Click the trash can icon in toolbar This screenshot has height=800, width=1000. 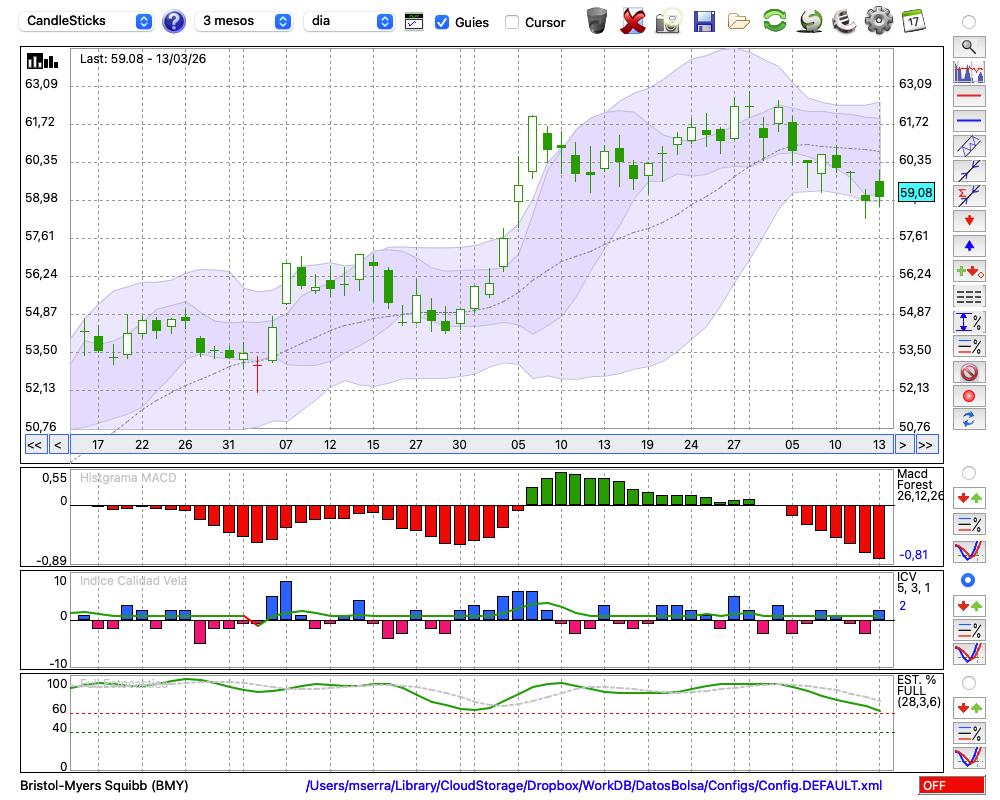(x=597, y=21)
